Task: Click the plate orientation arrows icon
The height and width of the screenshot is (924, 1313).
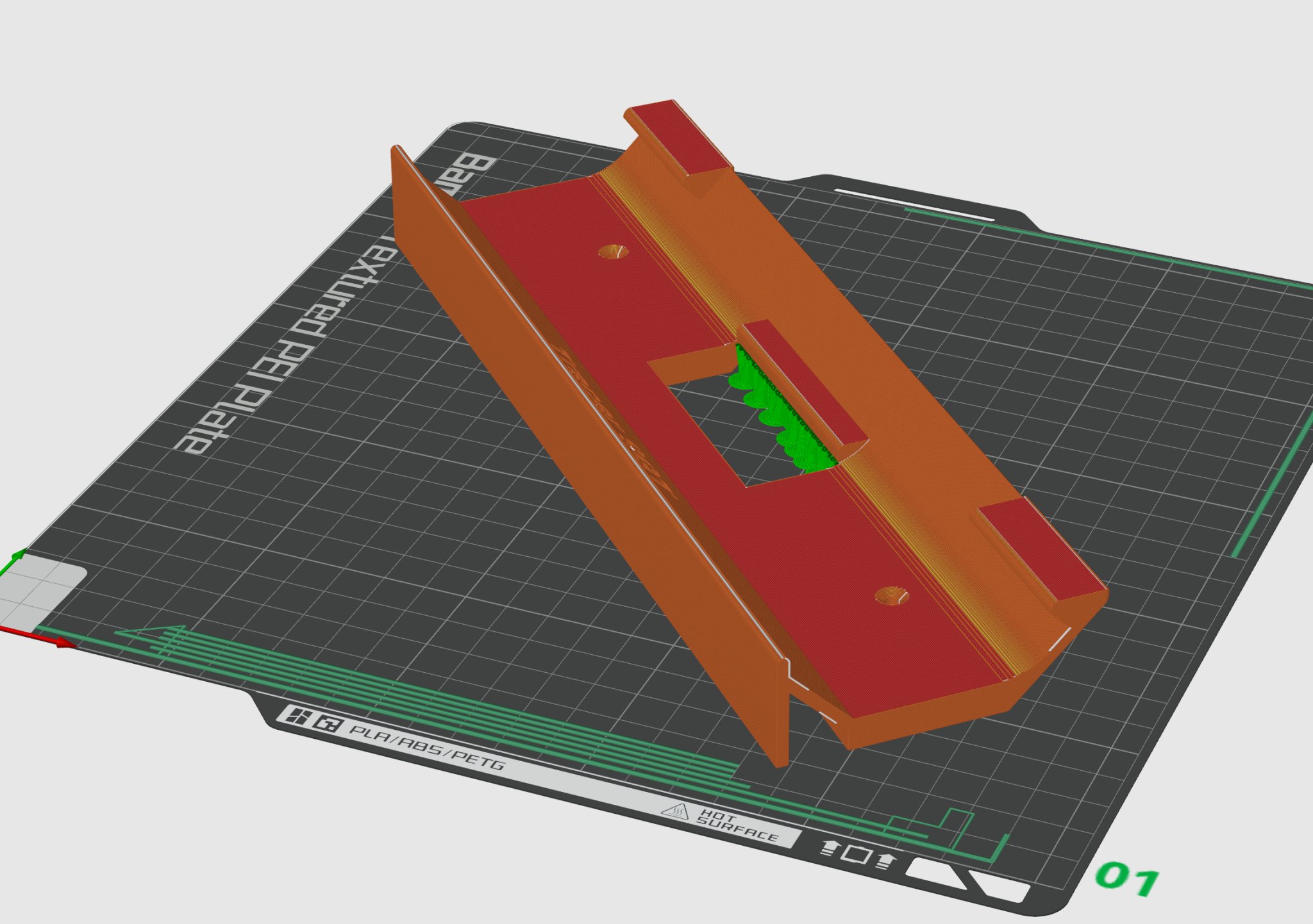Action: 857,854
